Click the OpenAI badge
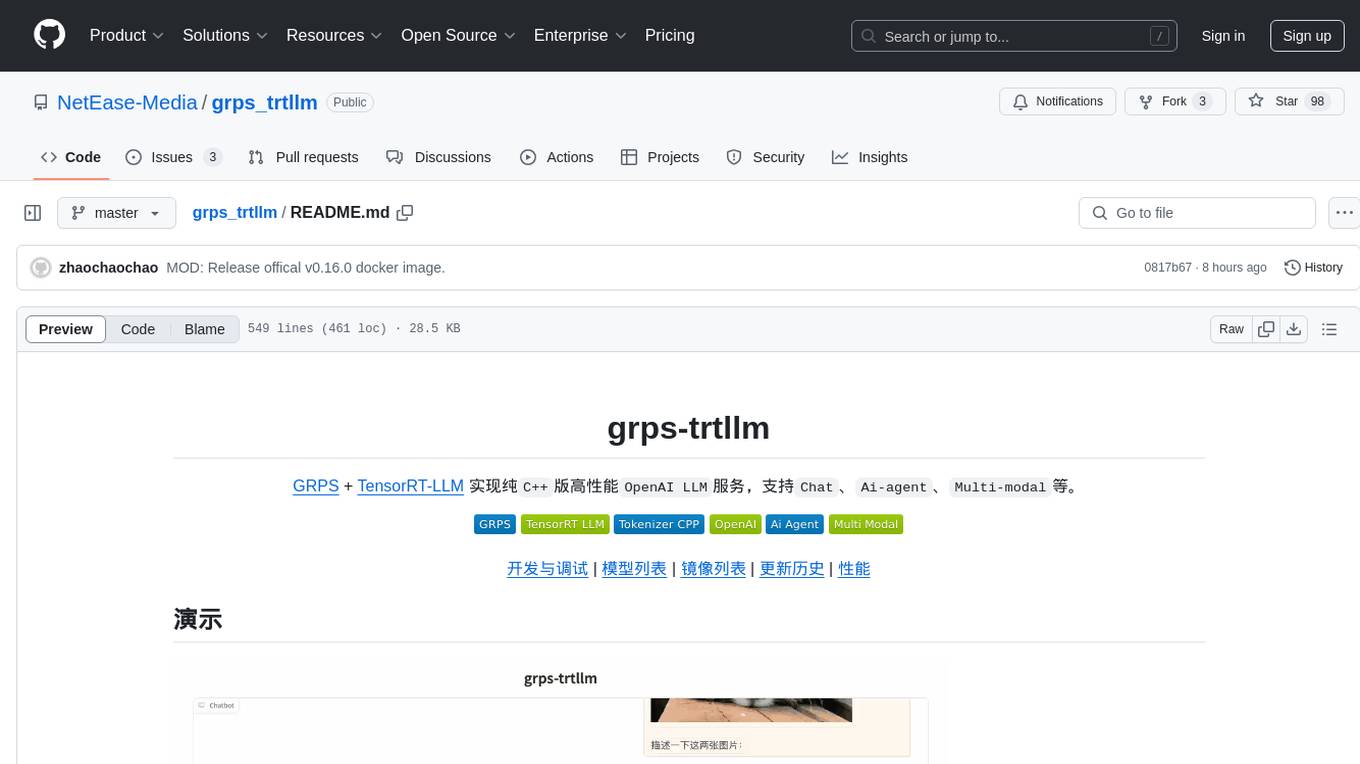Screen dimensions: 1360x764 click(x=735, y=524)
